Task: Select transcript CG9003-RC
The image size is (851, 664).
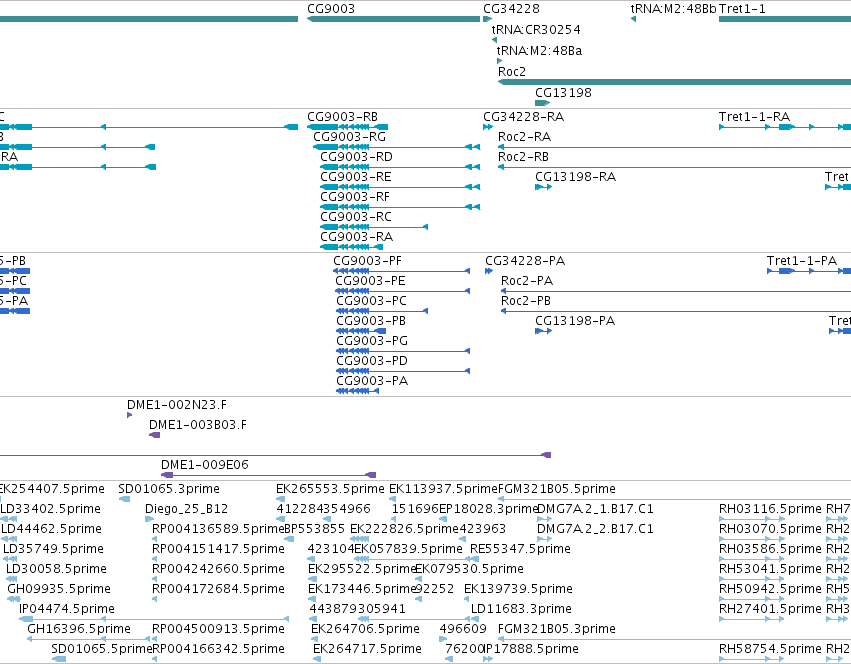Action: tap(374, 227)
